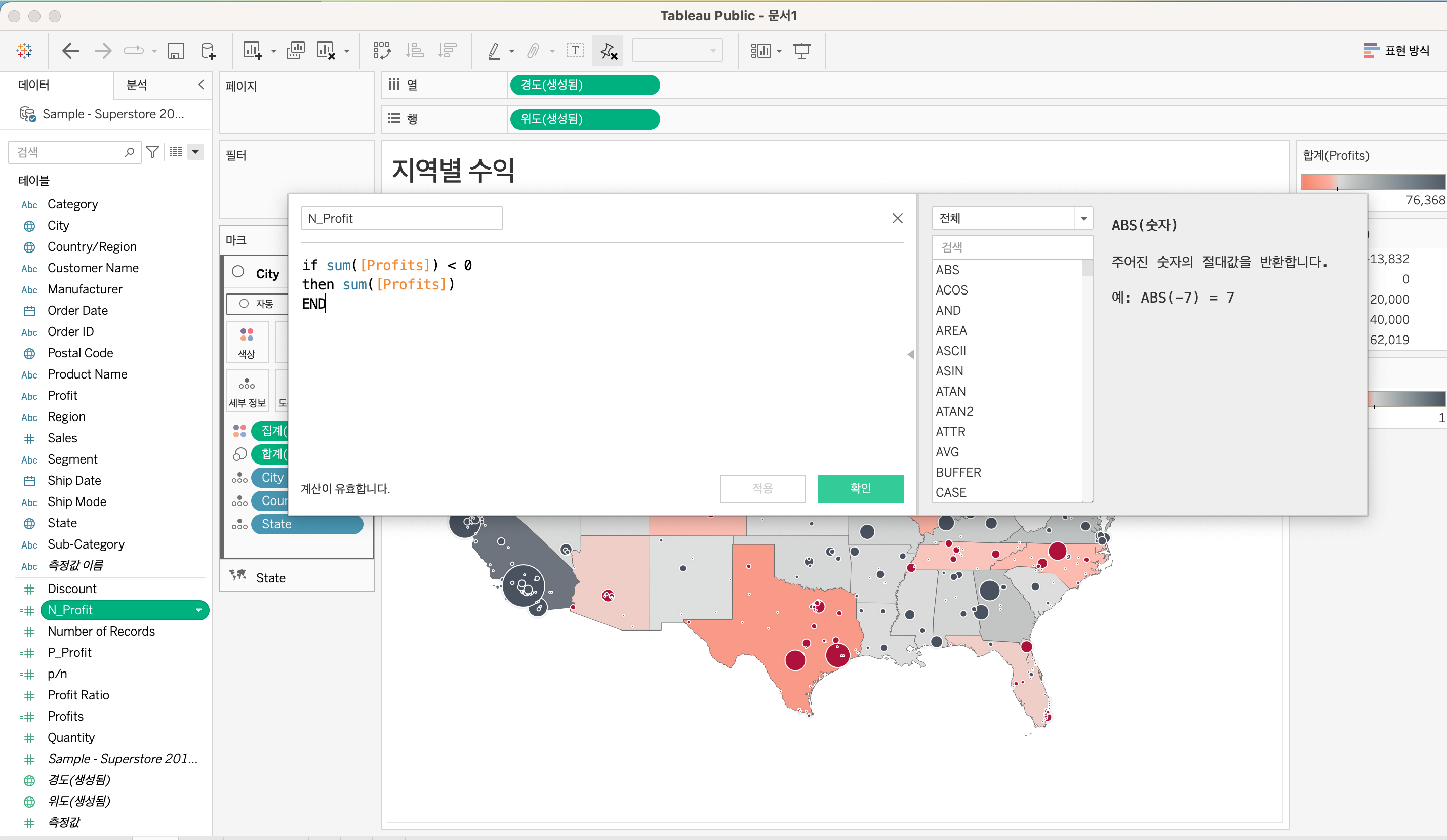1447x840 pixels.
Task: Click the highlight pen icon
Action: pos(494,51)
